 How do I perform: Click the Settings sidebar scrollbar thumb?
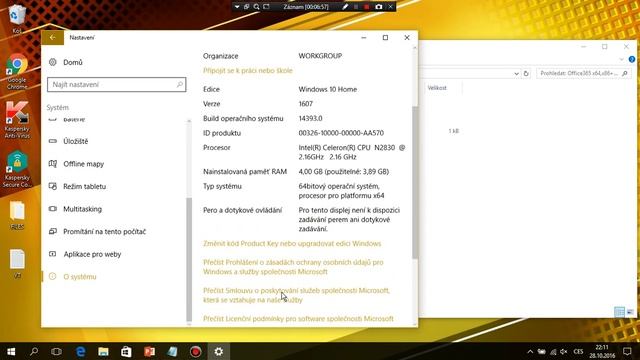[189, 260]
